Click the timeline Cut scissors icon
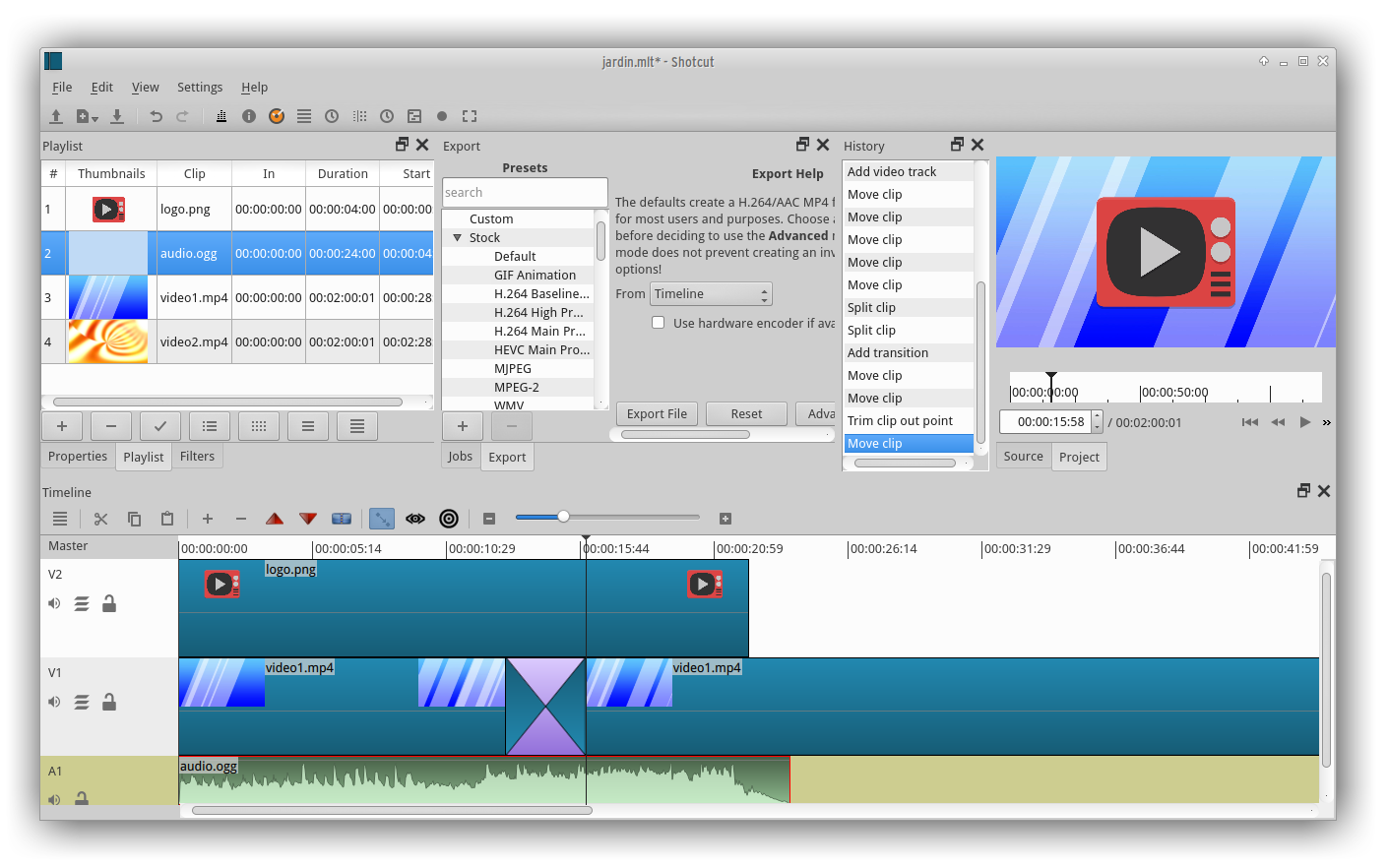This screenshot has height=868, width=1388. (100, 519)
